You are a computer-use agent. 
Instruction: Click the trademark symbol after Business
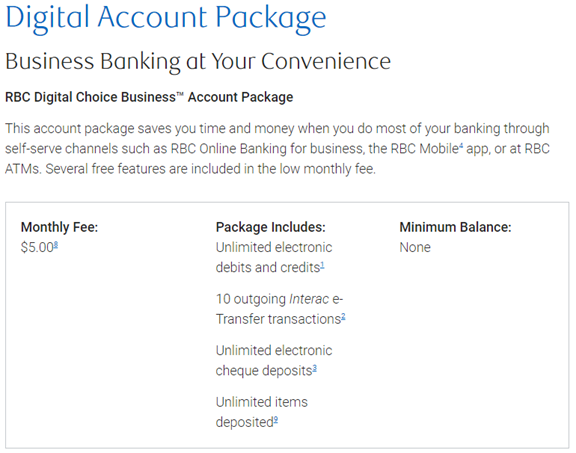click(180, 95)
